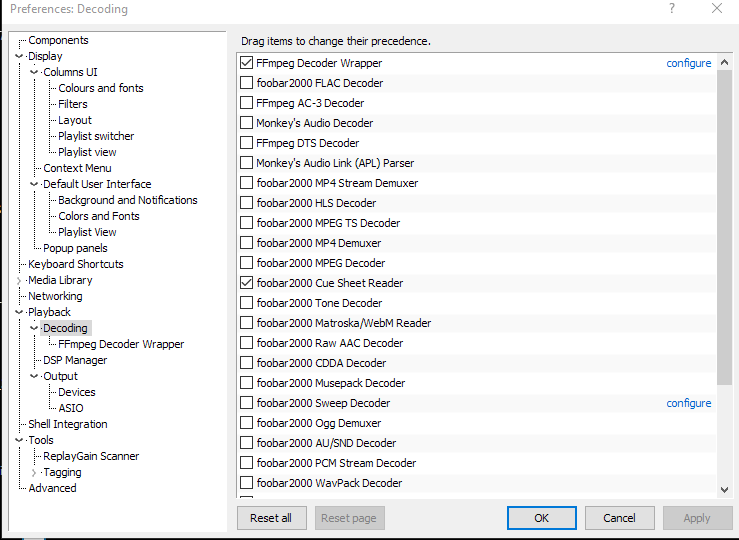This screenshot has height=540, width=739.
Task: Tick the Monkey's Audio Decoder checkbox
Action: (246, 123)
